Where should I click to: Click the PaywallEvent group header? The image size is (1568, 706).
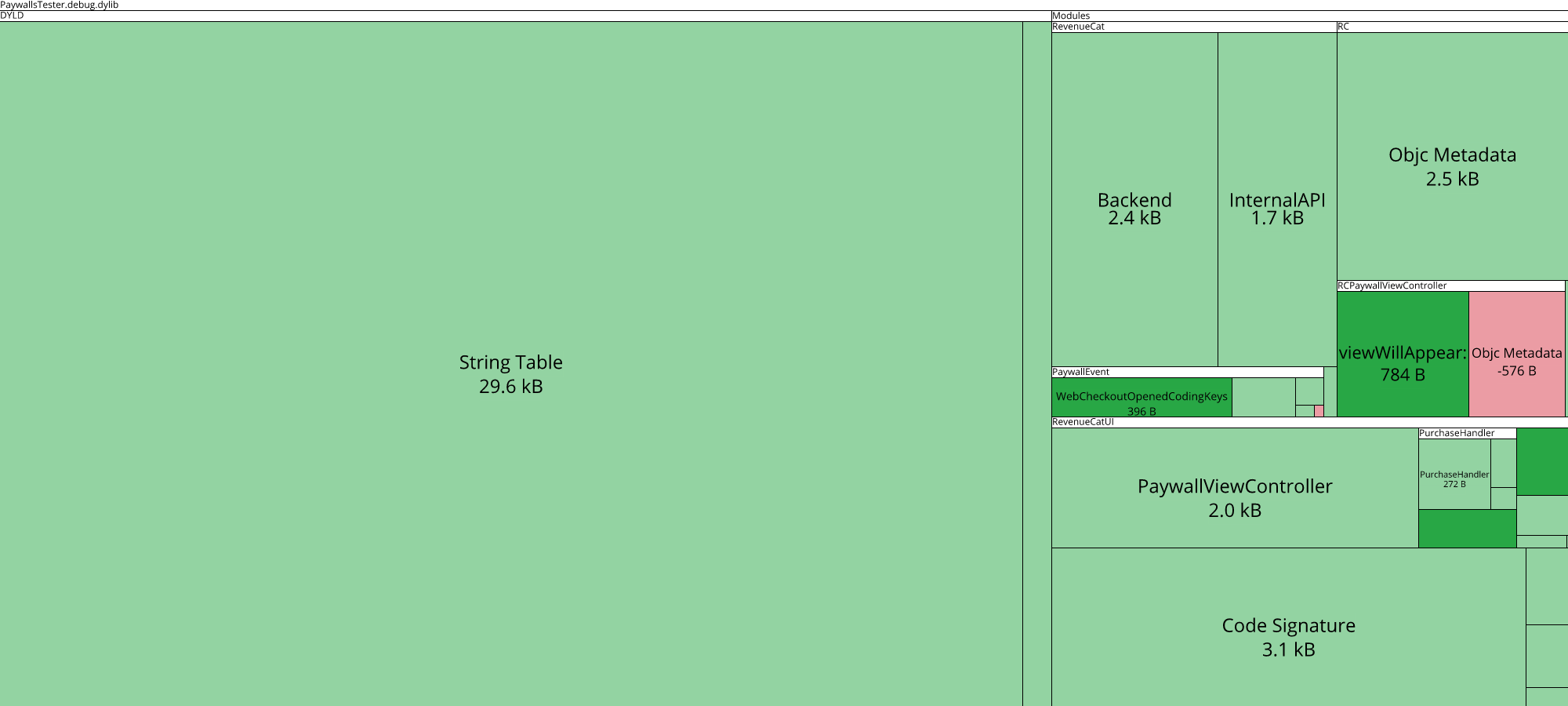click(1188, 372)
